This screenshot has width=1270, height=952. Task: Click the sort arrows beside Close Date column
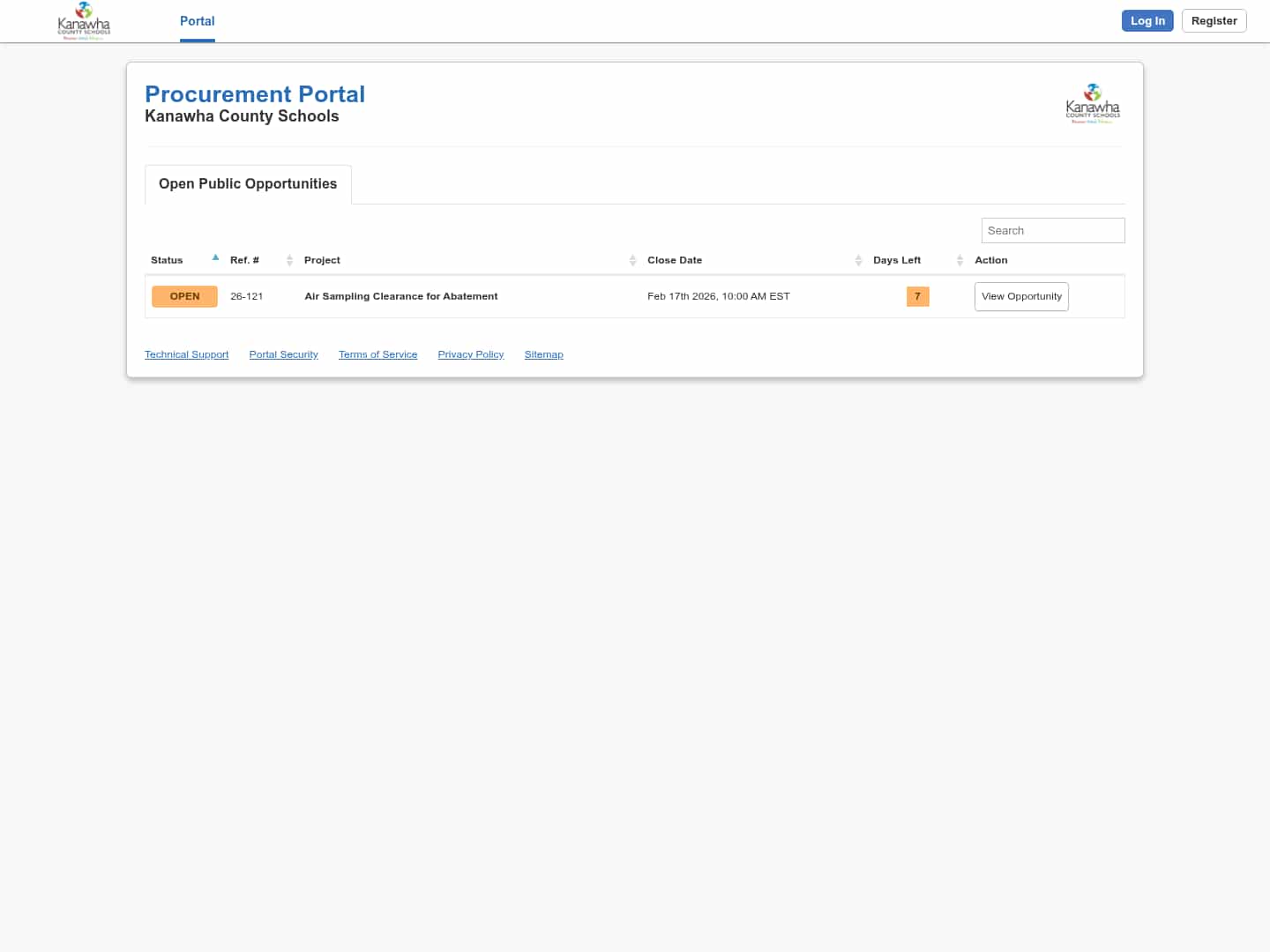point(859,260)
